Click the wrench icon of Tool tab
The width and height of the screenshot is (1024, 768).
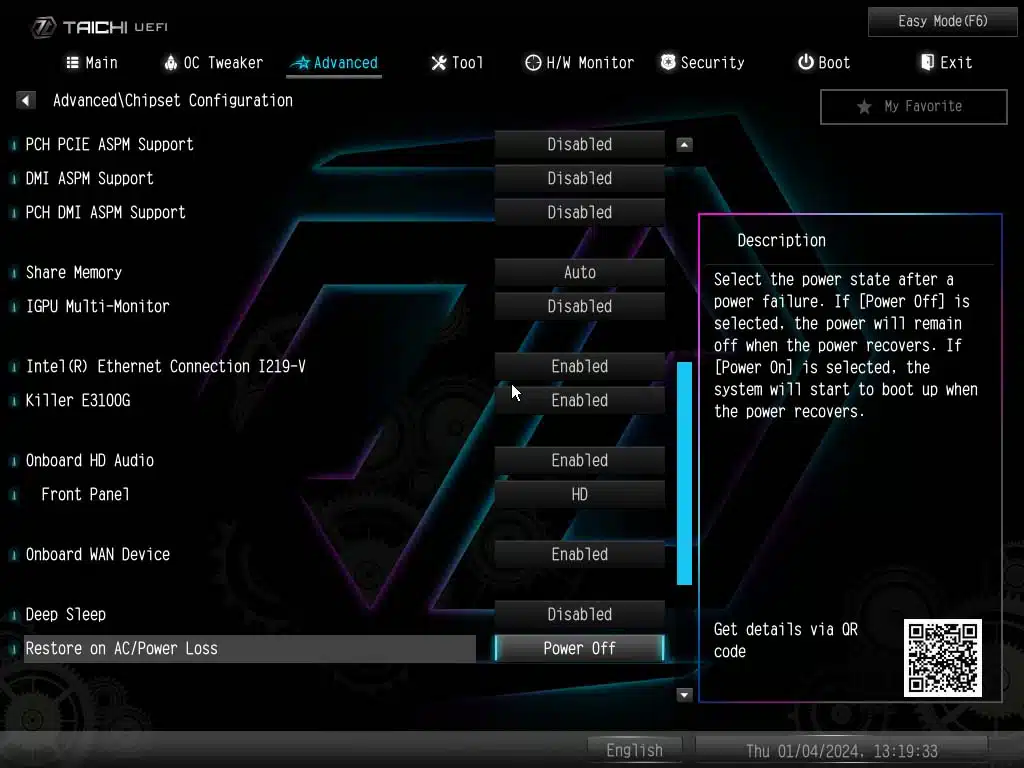click(438, 63)
